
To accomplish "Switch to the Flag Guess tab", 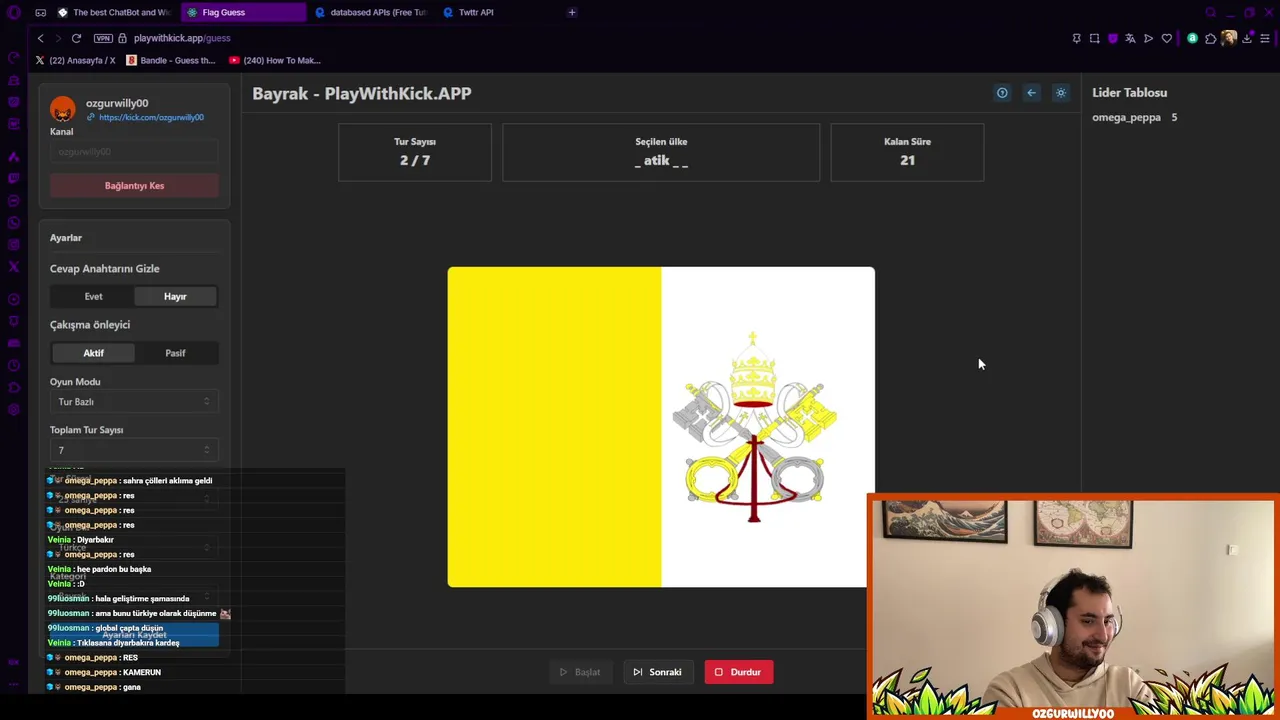I will [244, 12].
